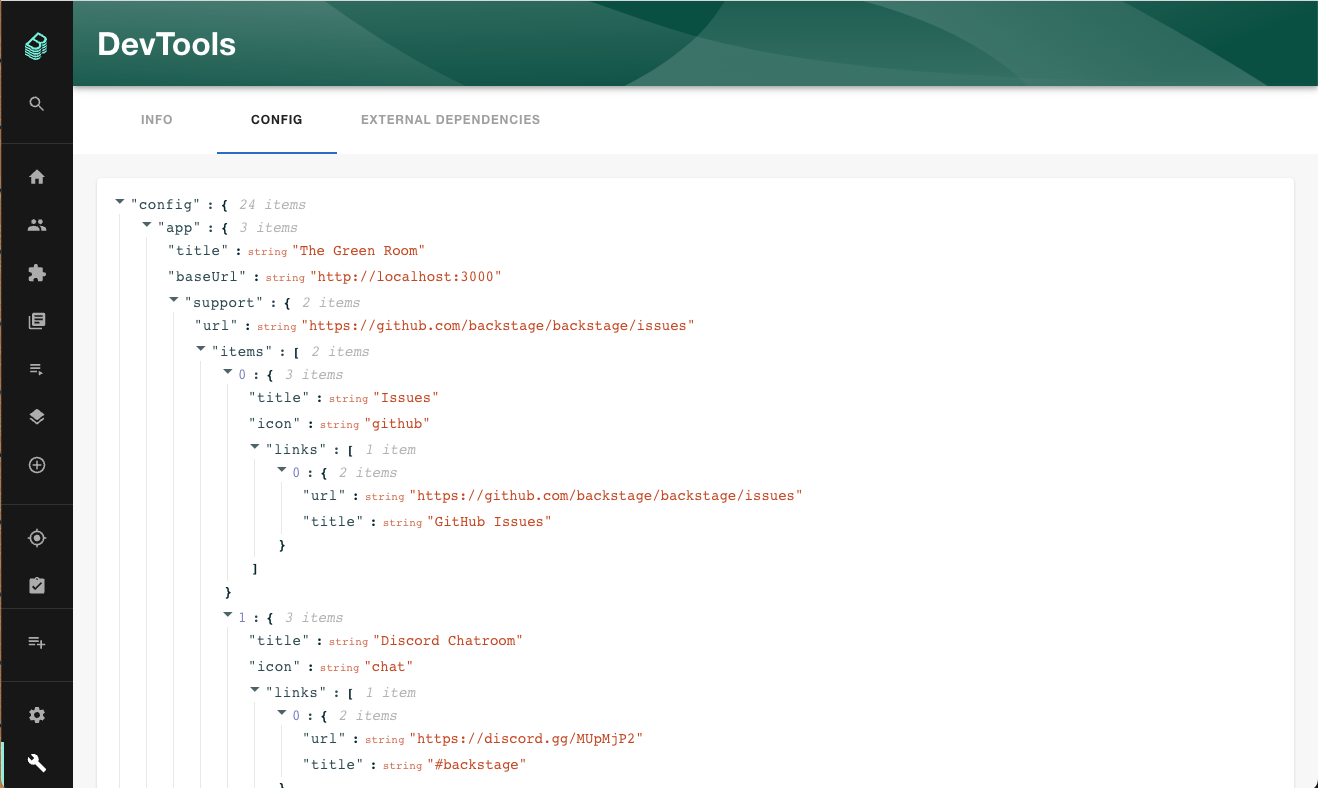
Task: Select the wrench DevTools icon
Action: [37, 762]
